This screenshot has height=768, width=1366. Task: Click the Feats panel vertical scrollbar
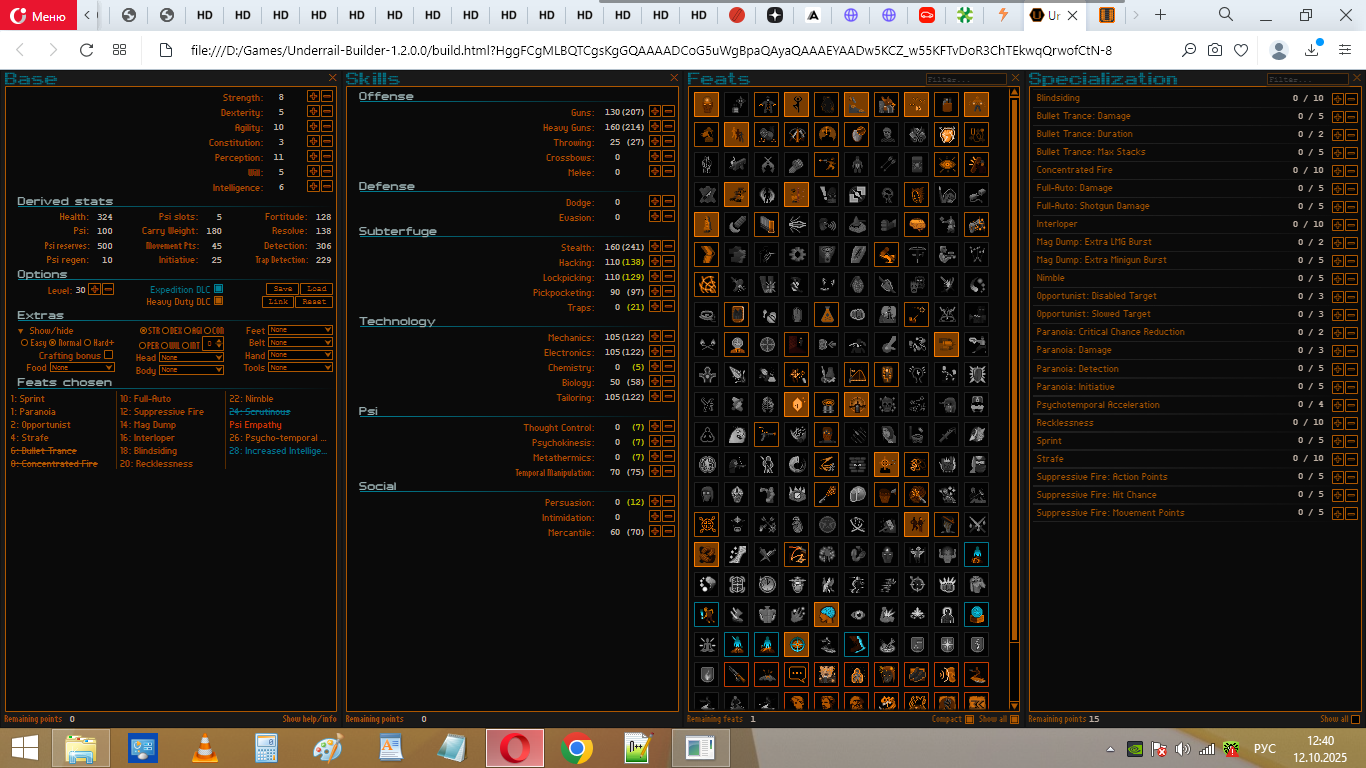point(1015,370)
